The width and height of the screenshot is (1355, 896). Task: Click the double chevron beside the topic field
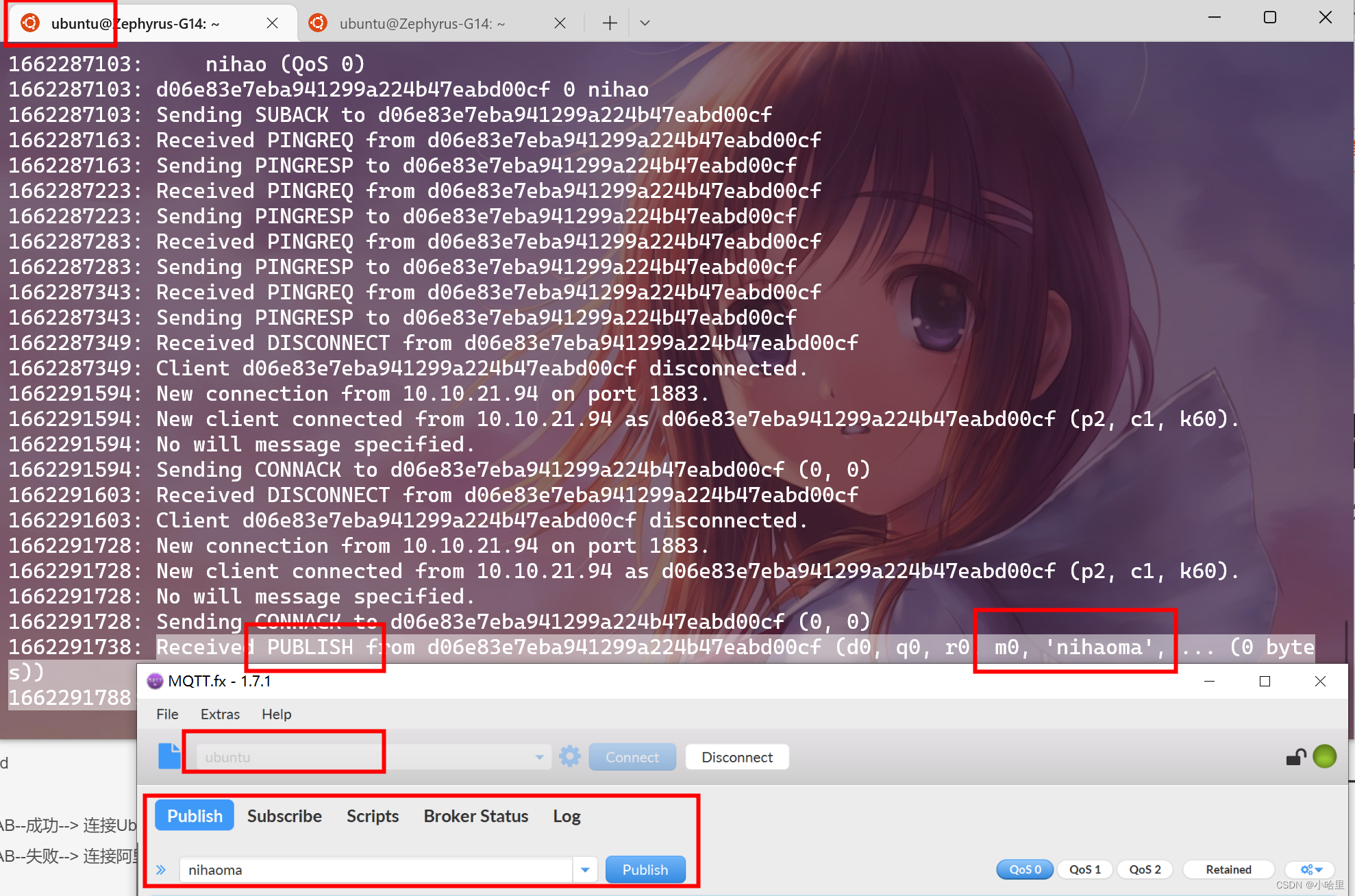(x=161, y=870)
